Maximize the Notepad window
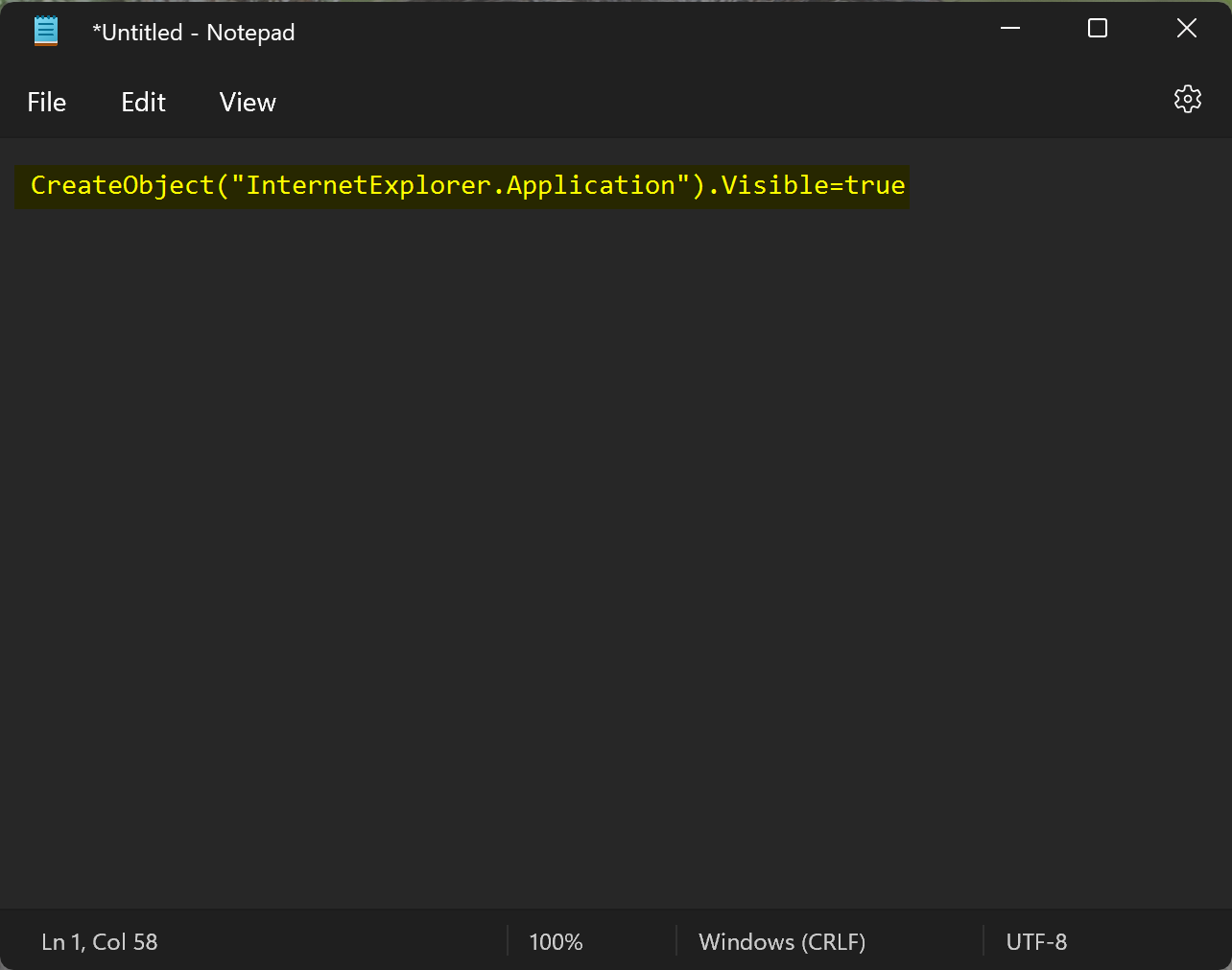Screen dimensions: 1232x970 point(1098,29)
